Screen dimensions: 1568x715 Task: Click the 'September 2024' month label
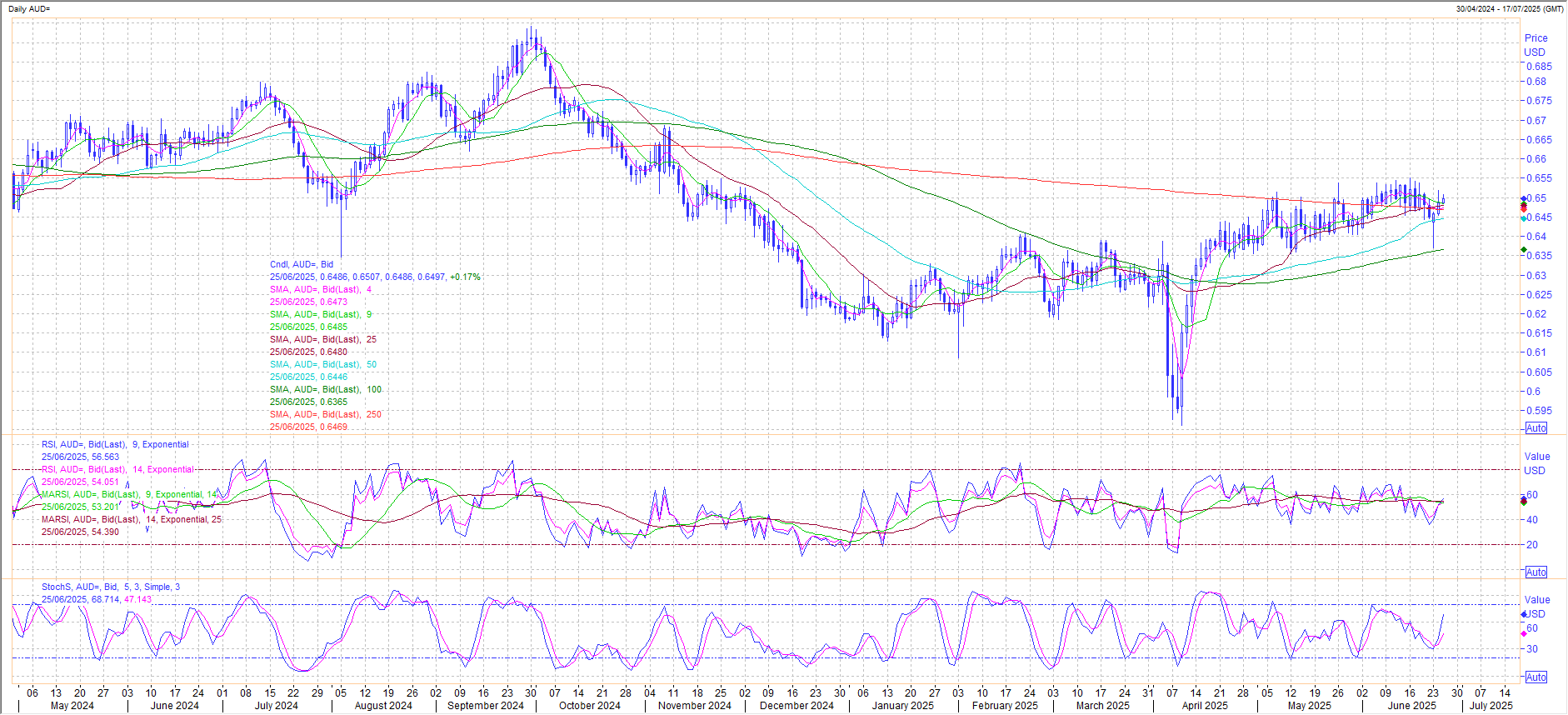click(x=486, y=706)
